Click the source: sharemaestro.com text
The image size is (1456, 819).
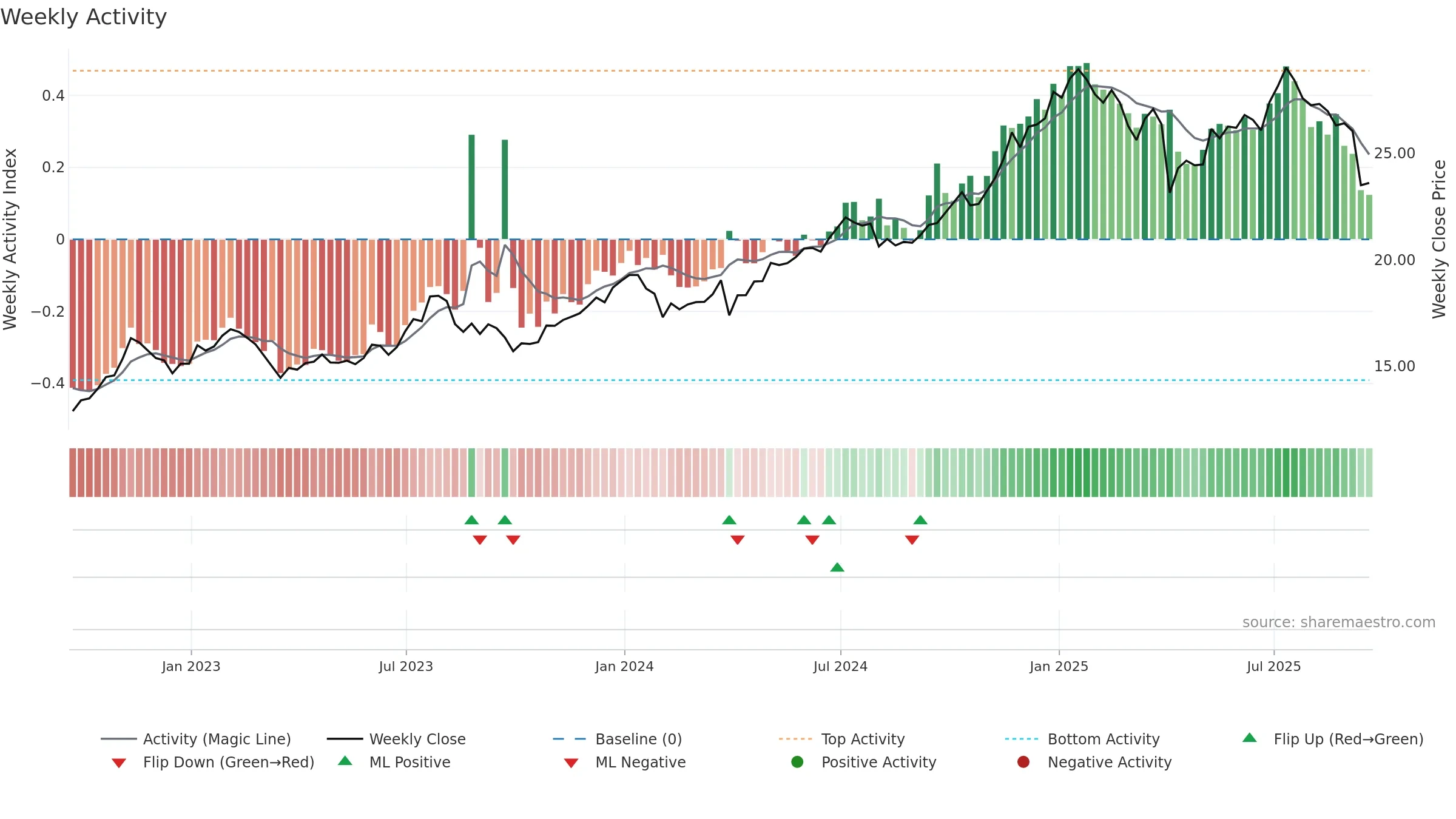(1339, 622)
